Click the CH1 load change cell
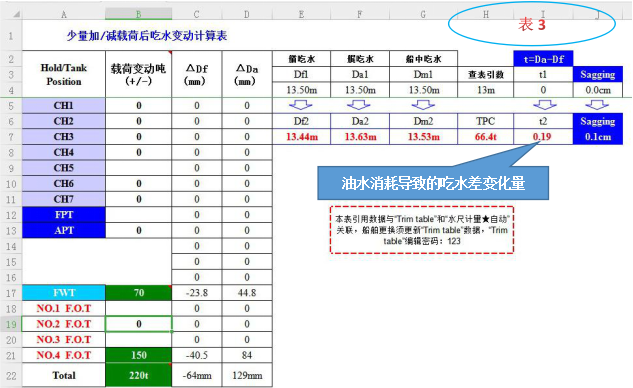Image resolution: width=633 pixels, height=388 pixels. (x=138, y=106)
